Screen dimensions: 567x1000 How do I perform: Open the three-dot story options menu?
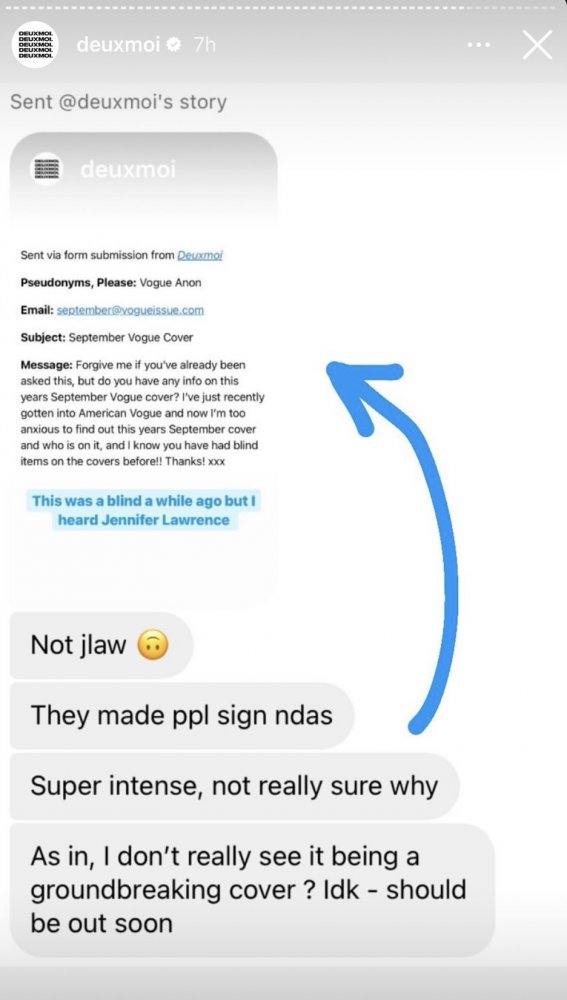point(478,45)
